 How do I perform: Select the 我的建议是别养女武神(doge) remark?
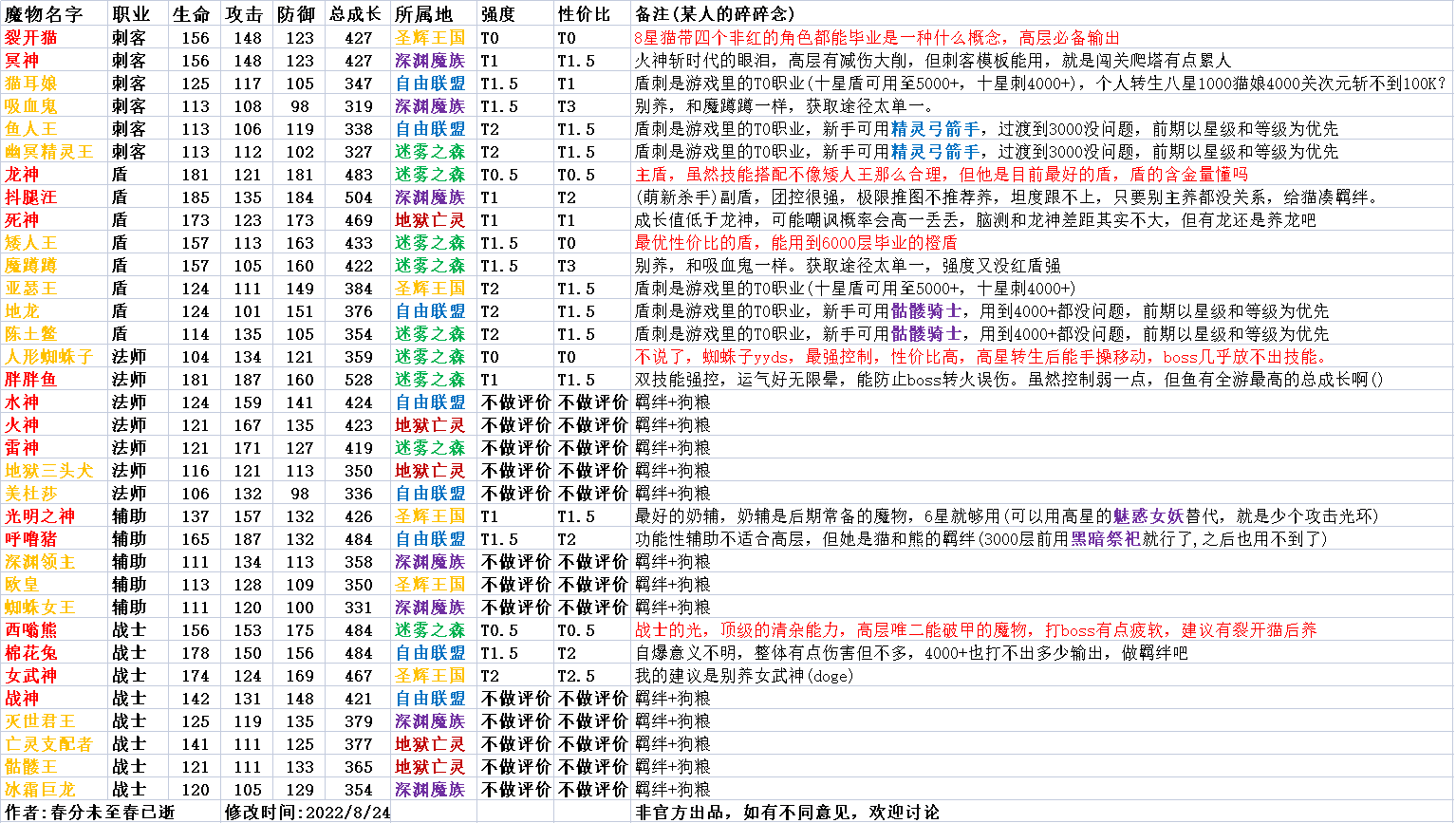(744, 676)
